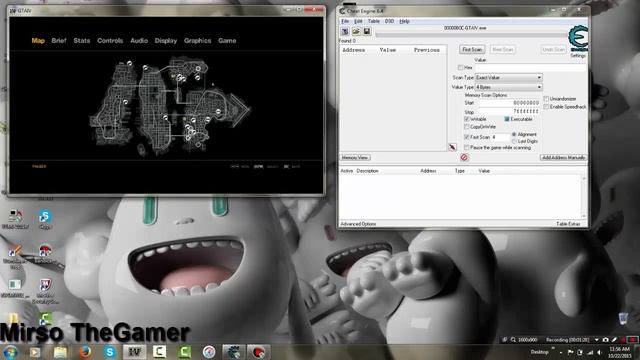Click the Cheat Engine logo above Settings
The width and height of the screenshot is (640, 360).
point(578,38)
